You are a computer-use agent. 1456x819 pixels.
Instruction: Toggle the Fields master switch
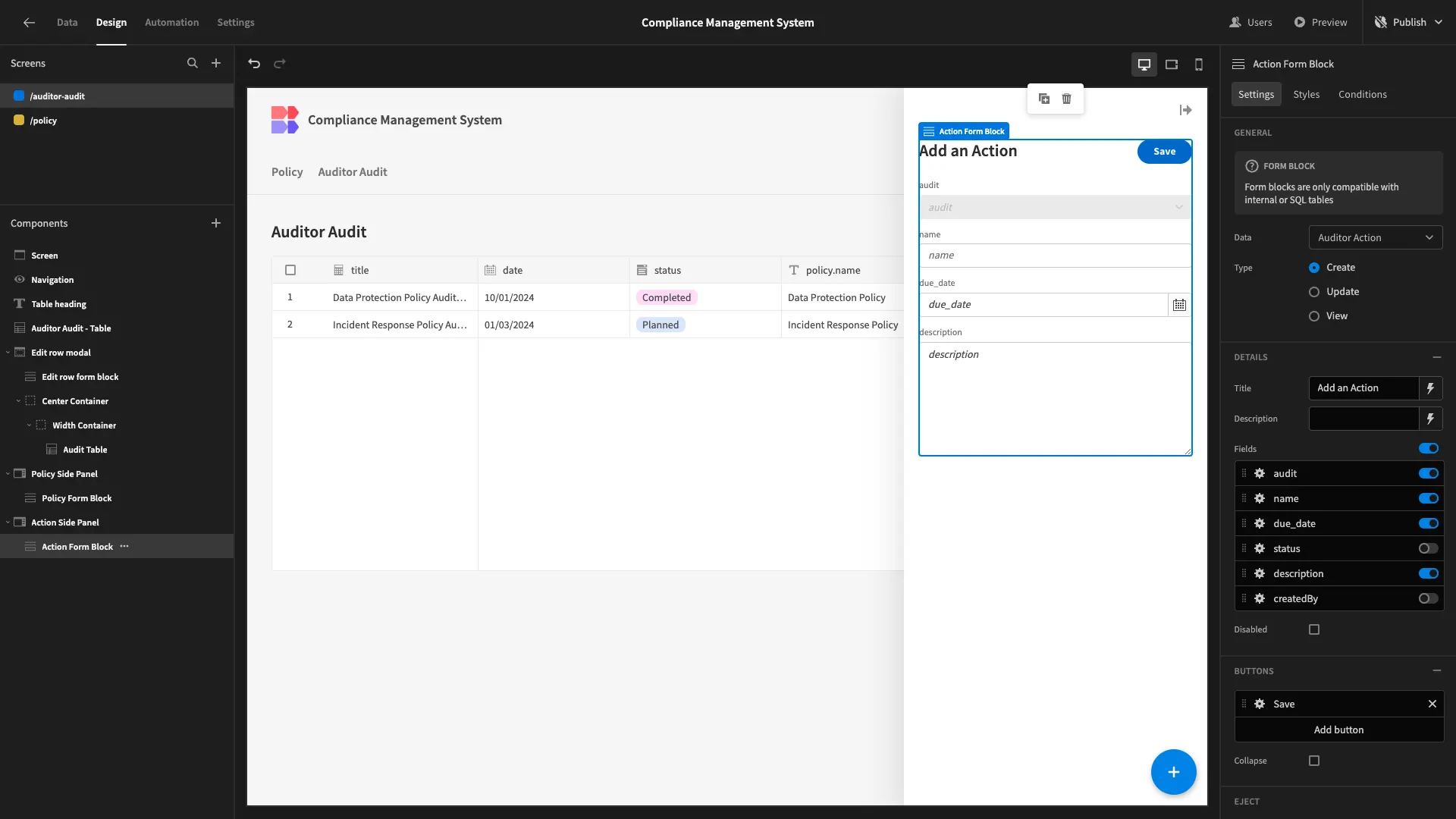tap(1429, 448)
